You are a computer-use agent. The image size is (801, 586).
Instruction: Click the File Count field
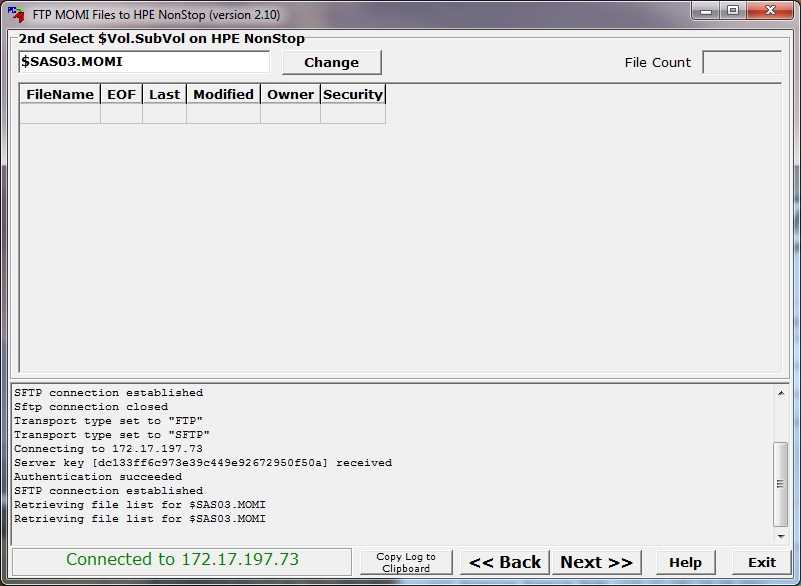741,62
